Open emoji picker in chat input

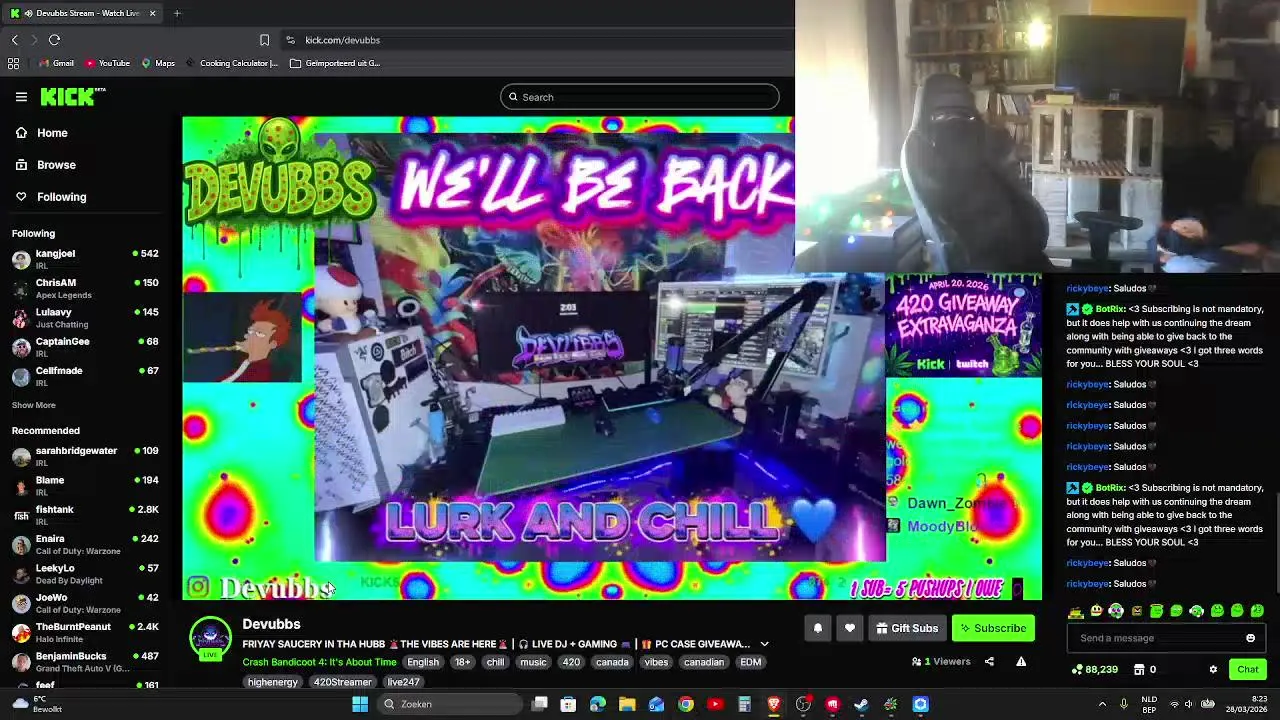[x=1250, y=638]
